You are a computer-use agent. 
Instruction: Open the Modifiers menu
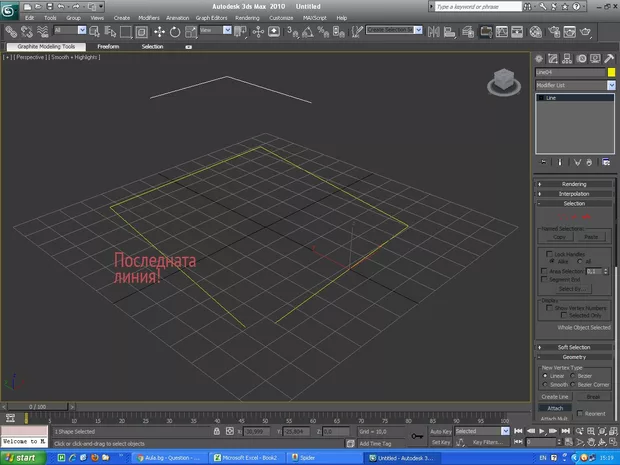[148, 18]
